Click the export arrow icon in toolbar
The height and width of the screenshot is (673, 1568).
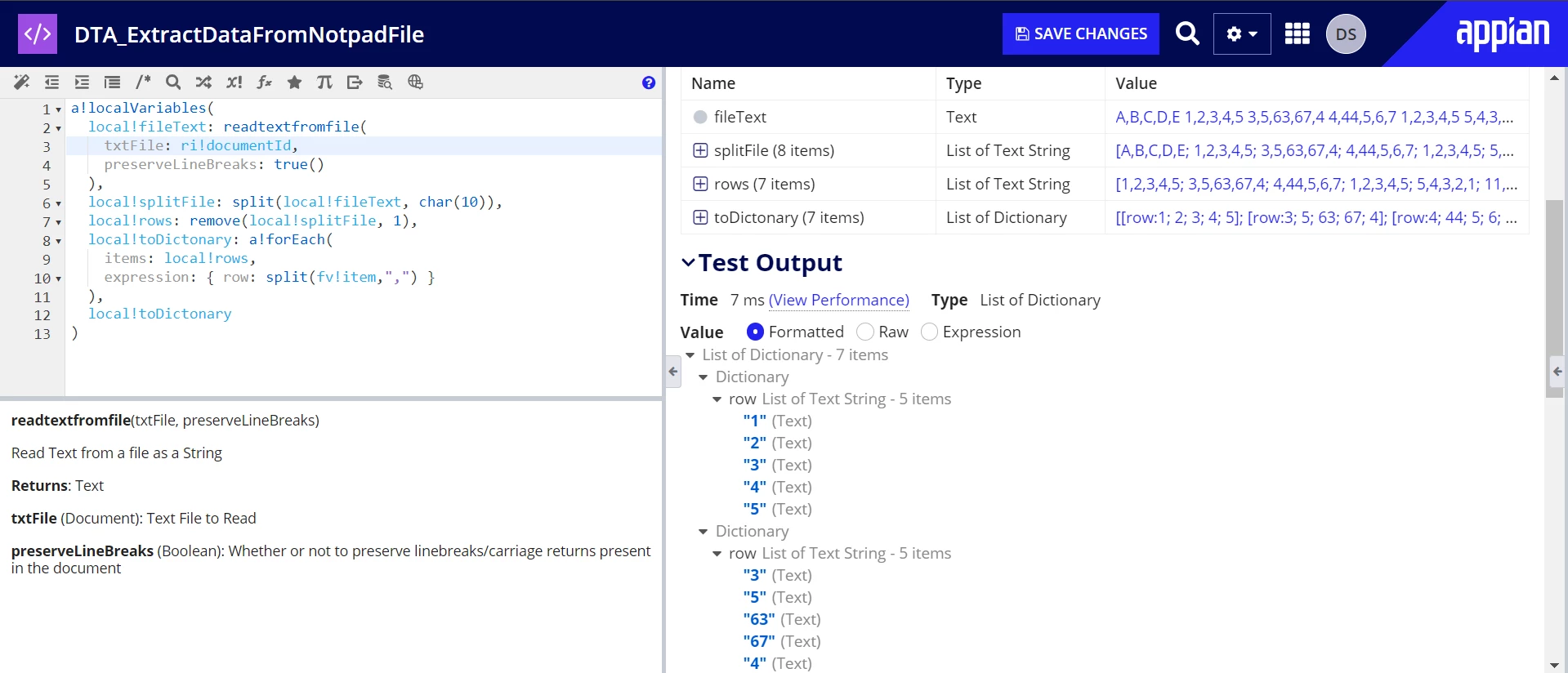(x=355, y=82)
